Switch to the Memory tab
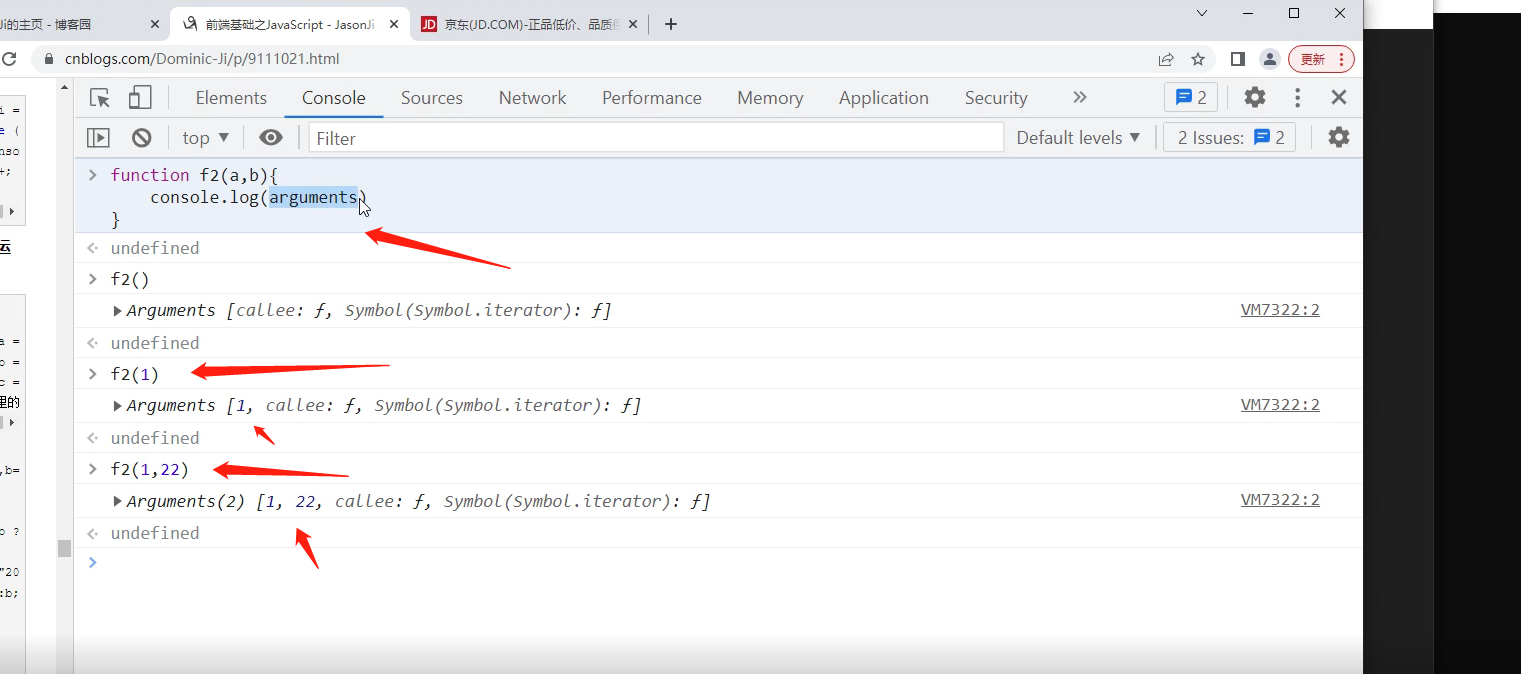The height and width of the screenshot is (674, 1521). point(770,97)
